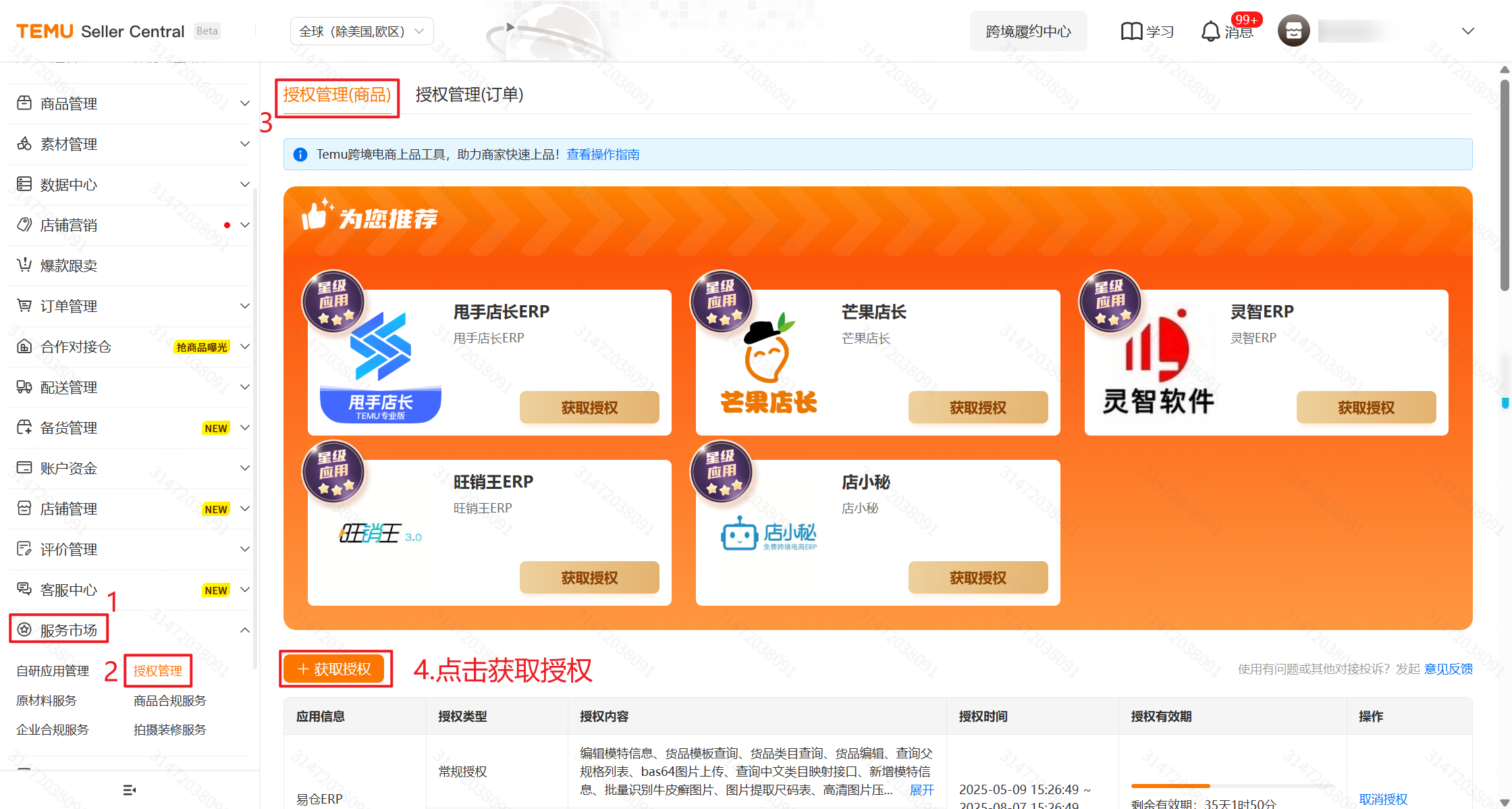Click the TEMU Seller Central logo

(100, 31)
